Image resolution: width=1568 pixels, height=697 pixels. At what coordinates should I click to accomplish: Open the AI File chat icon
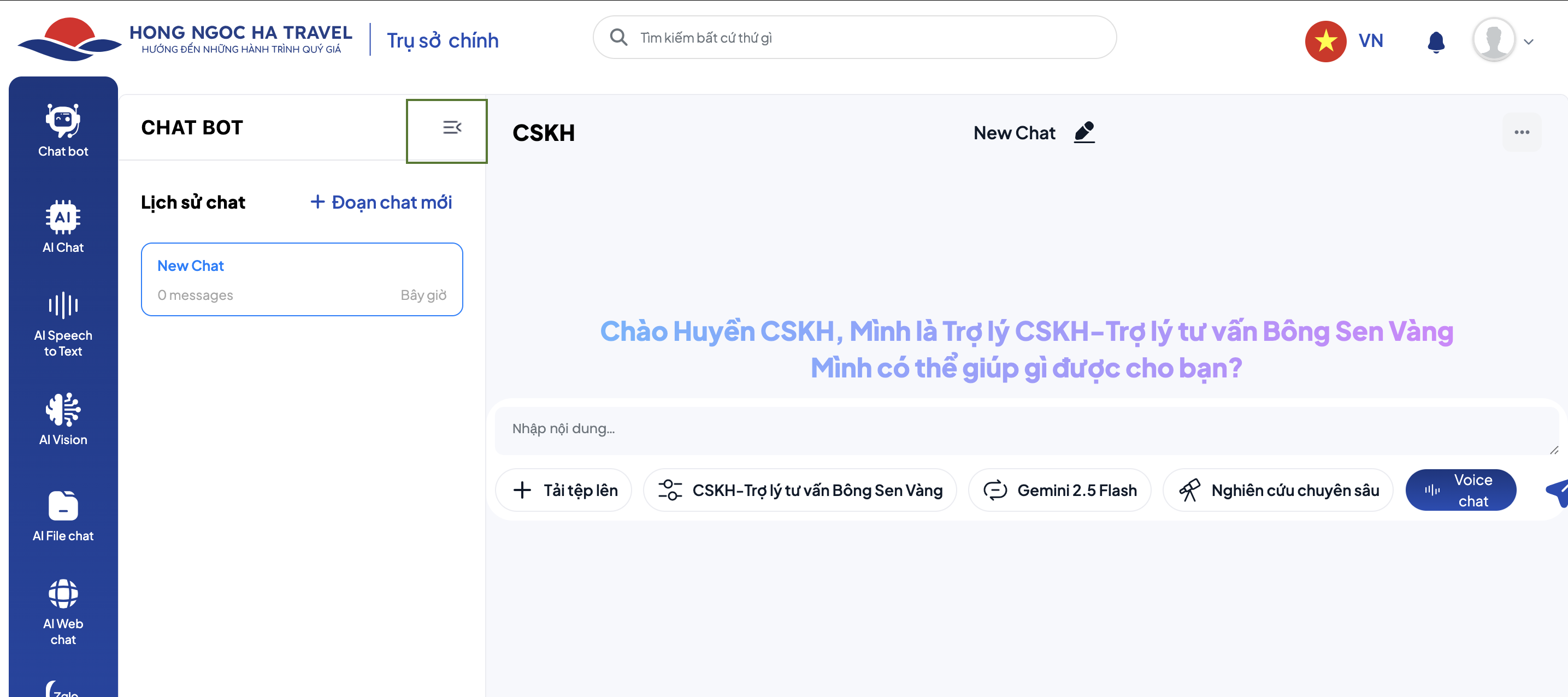(63, 515)
